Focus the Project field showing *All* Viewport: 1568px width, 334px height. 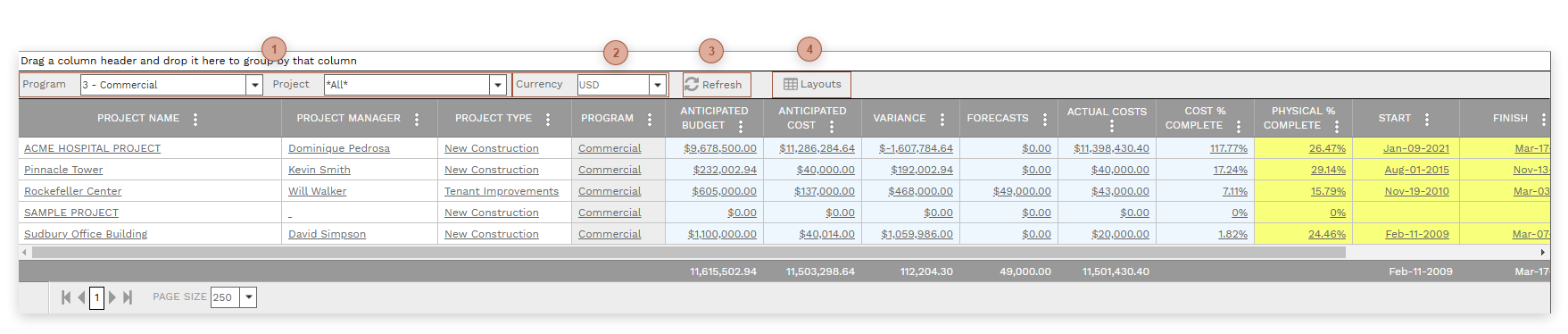coord(407,85)
